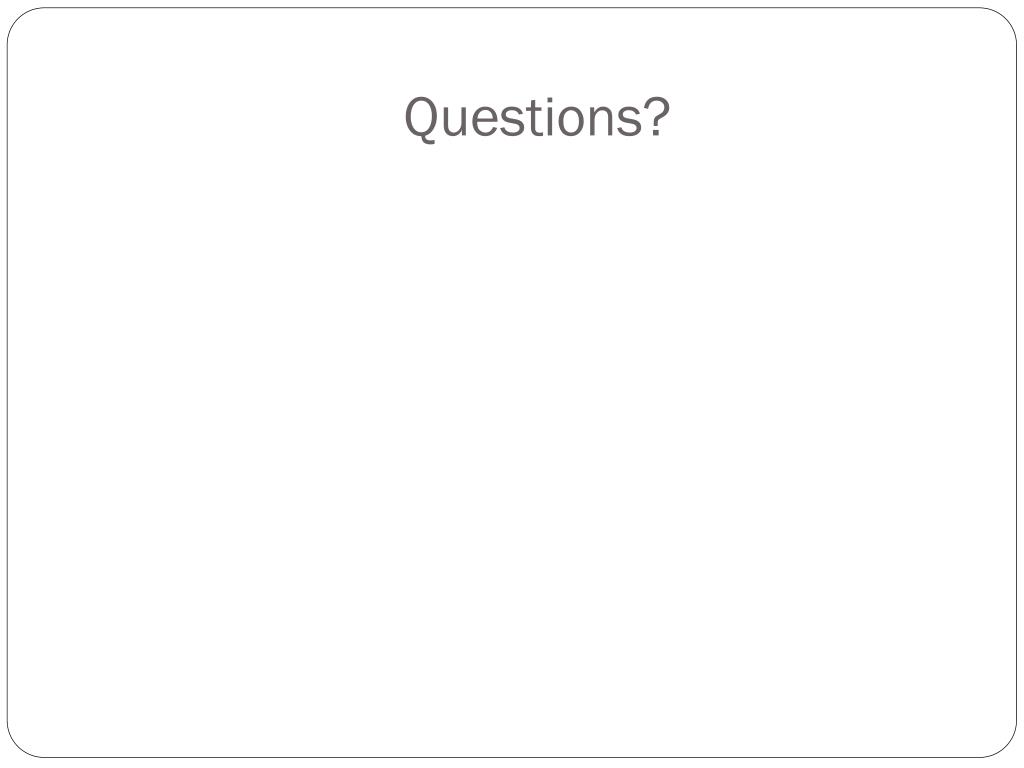Click the letter "i" in Questions title

point(550,116)
